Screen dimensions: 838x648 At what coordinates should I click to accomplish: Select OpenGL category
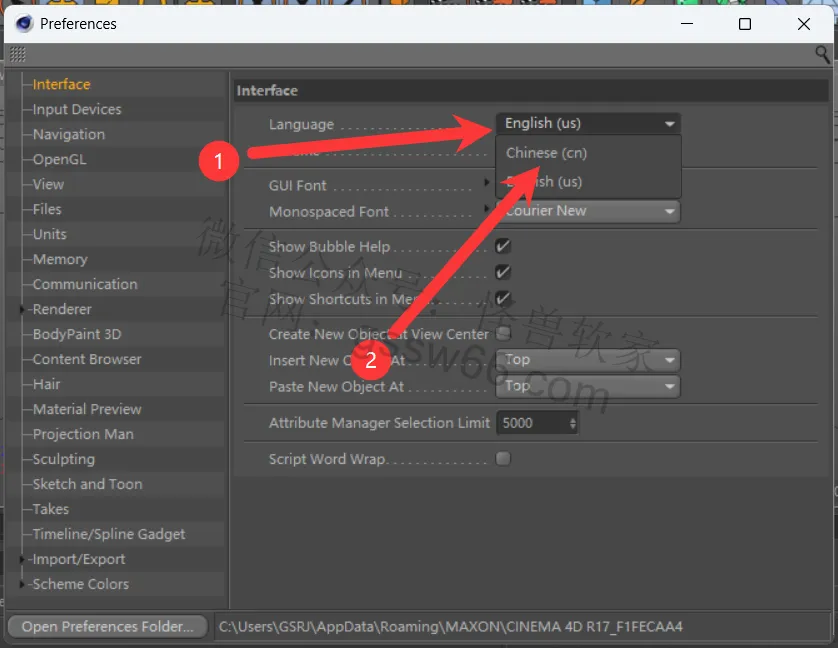coord(59,159)
